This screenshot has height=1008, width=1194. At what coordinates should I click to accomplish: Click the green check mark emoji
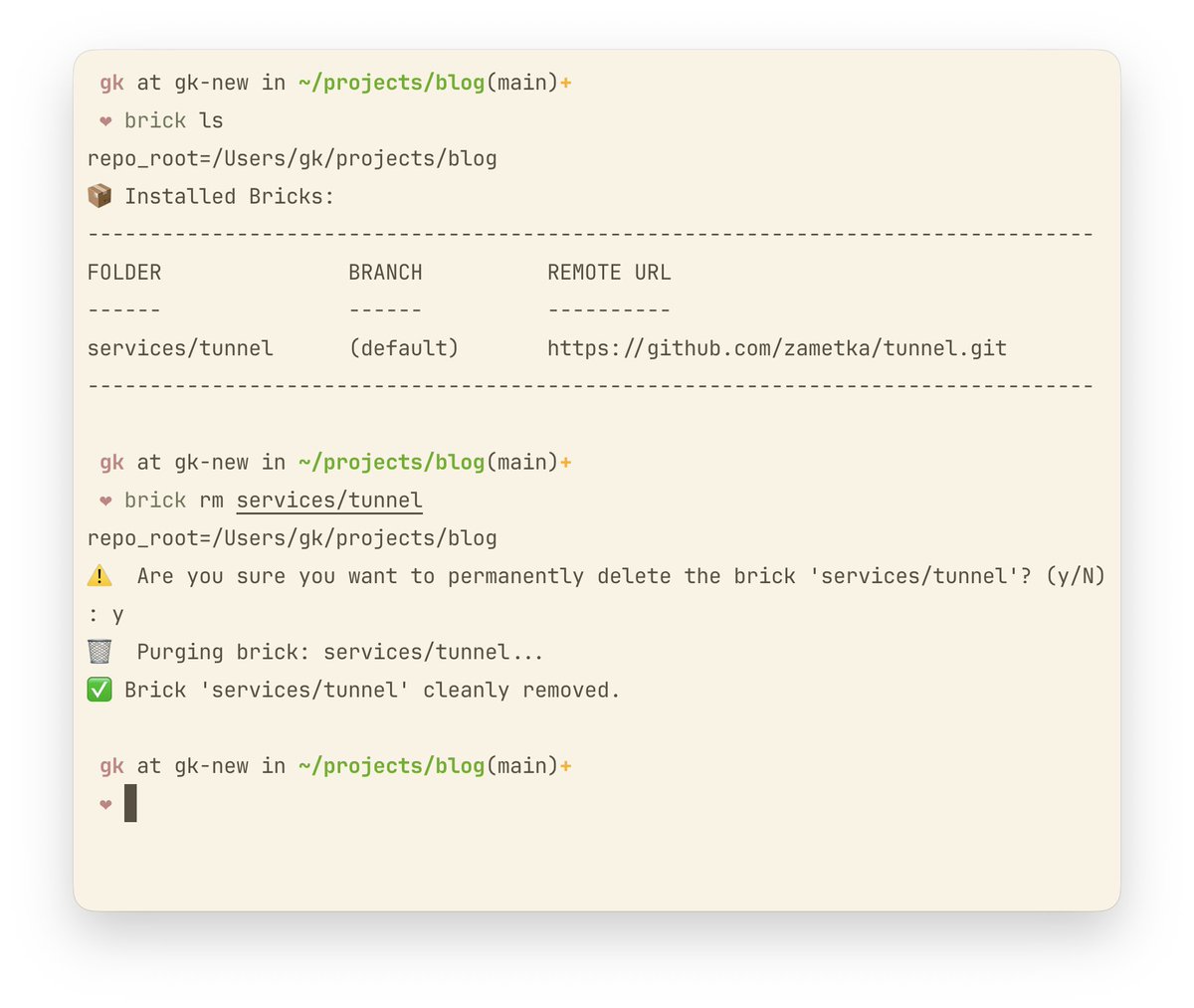click(99, 690)
